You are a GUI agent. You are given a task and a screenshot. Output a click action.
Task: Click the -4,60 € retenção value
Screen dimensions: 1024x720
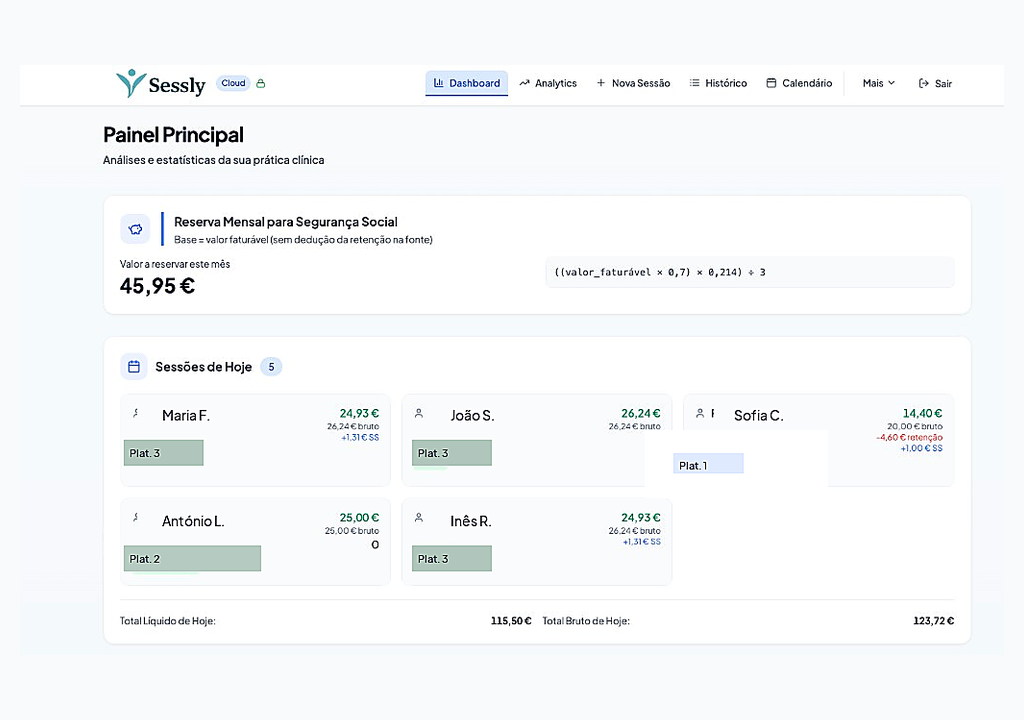click(x=909, y=438)
